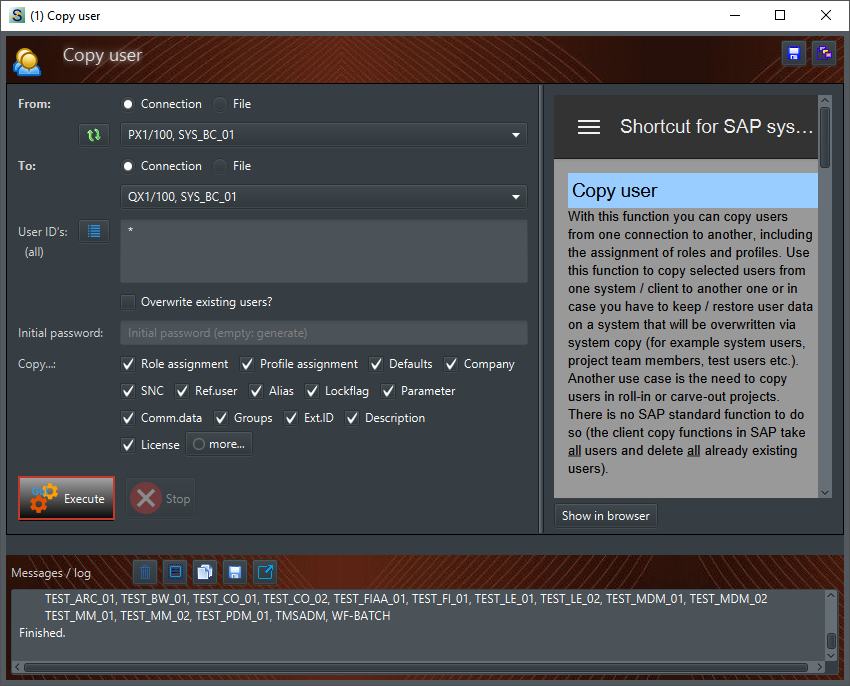Open the User ID's selection list icon

pos(94,231)
